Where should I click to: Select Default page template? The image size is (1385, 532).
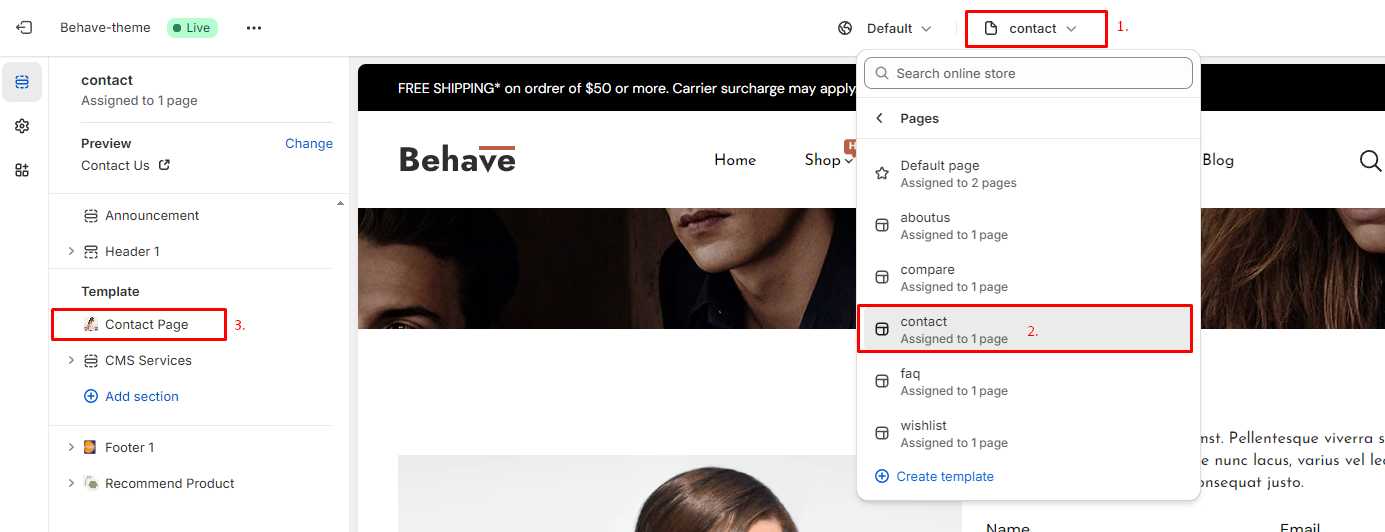[1028, 174]
